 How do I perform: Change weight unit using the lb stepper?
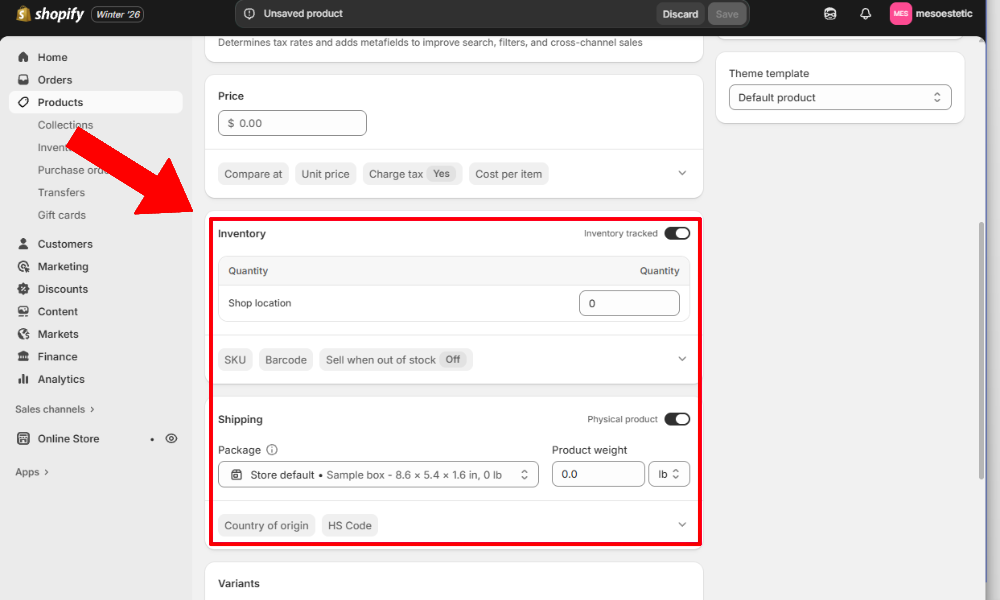click(669, 474)
